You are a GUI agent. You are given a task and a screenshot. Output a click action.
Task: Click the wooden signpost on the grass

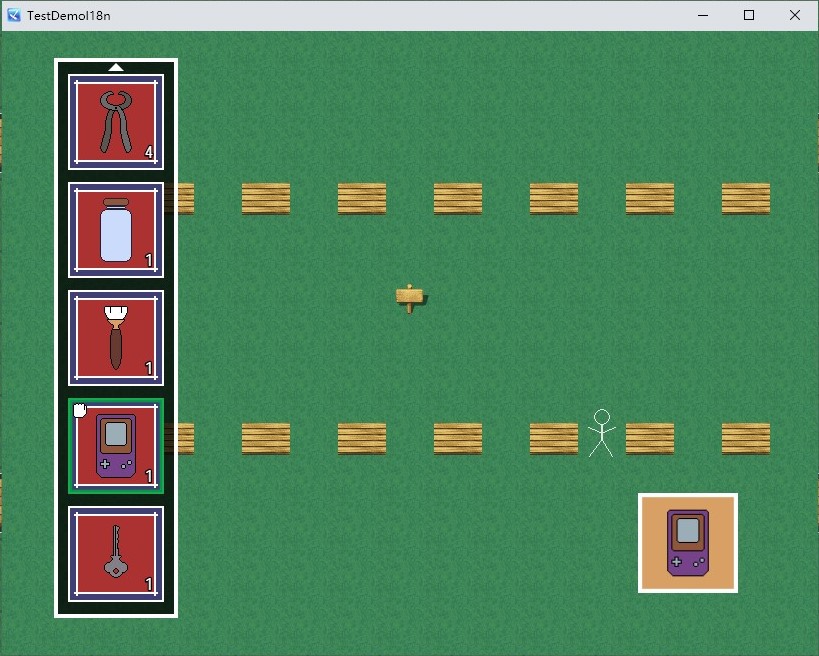tap(410, 298)
